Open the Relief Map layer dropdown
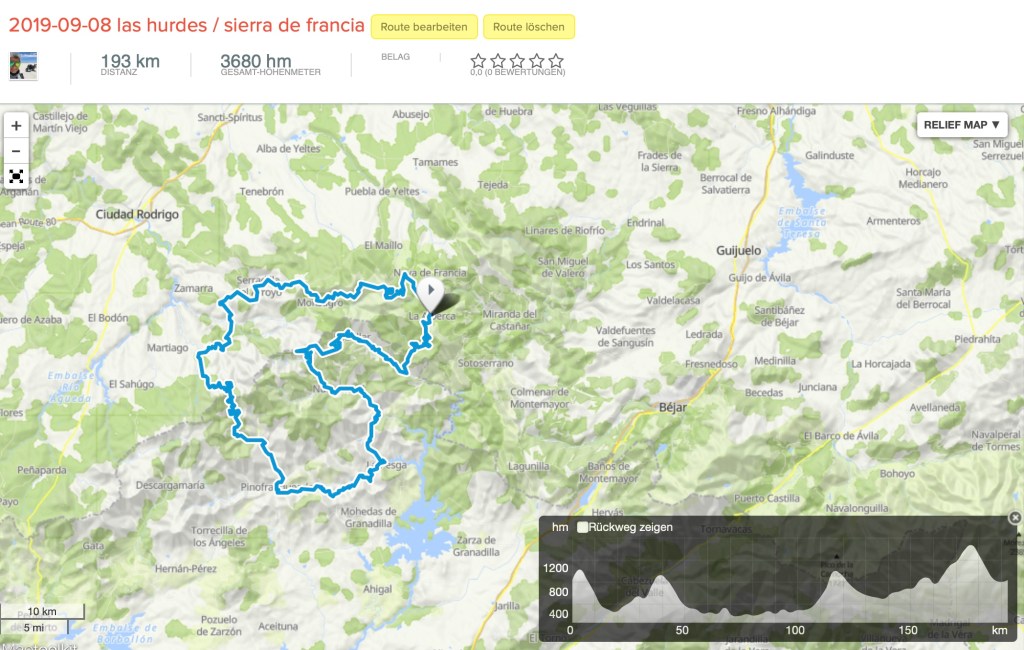Viewport: 1024px width, 650px height. click(x=961, y=125)
